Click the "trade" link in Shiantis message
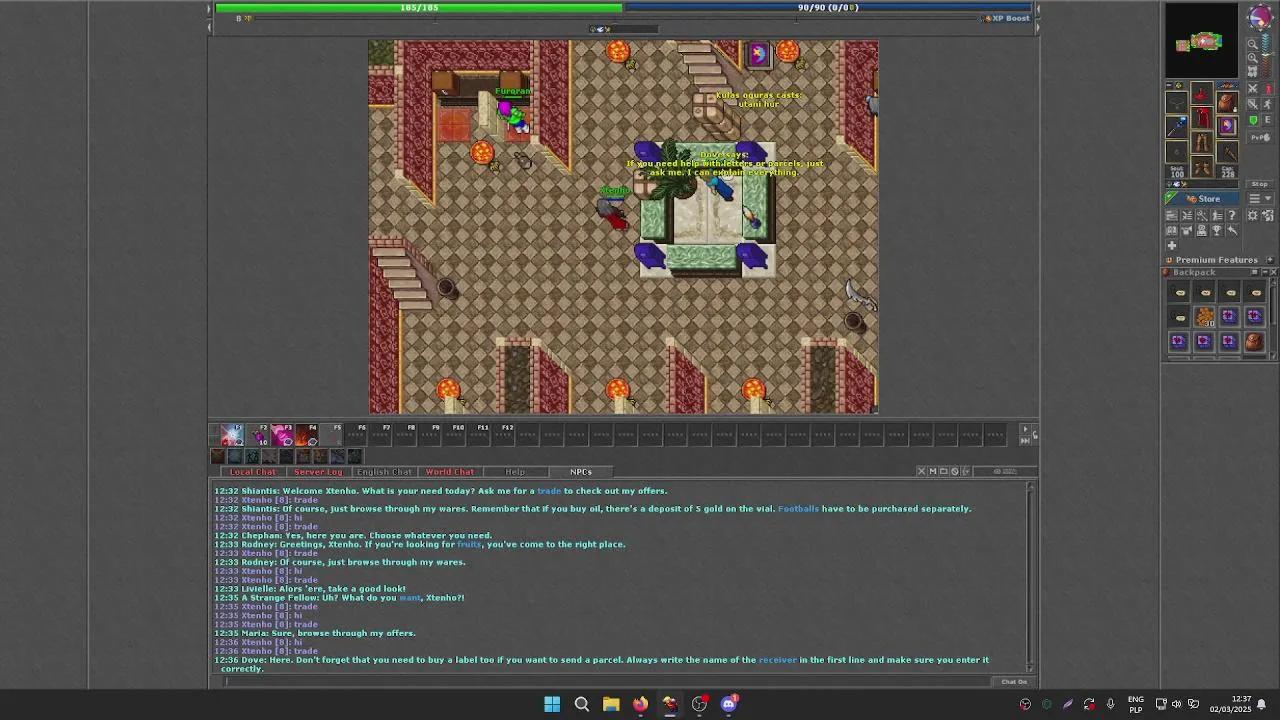This screenshot has height=720, width=1280. coord(549,491)
